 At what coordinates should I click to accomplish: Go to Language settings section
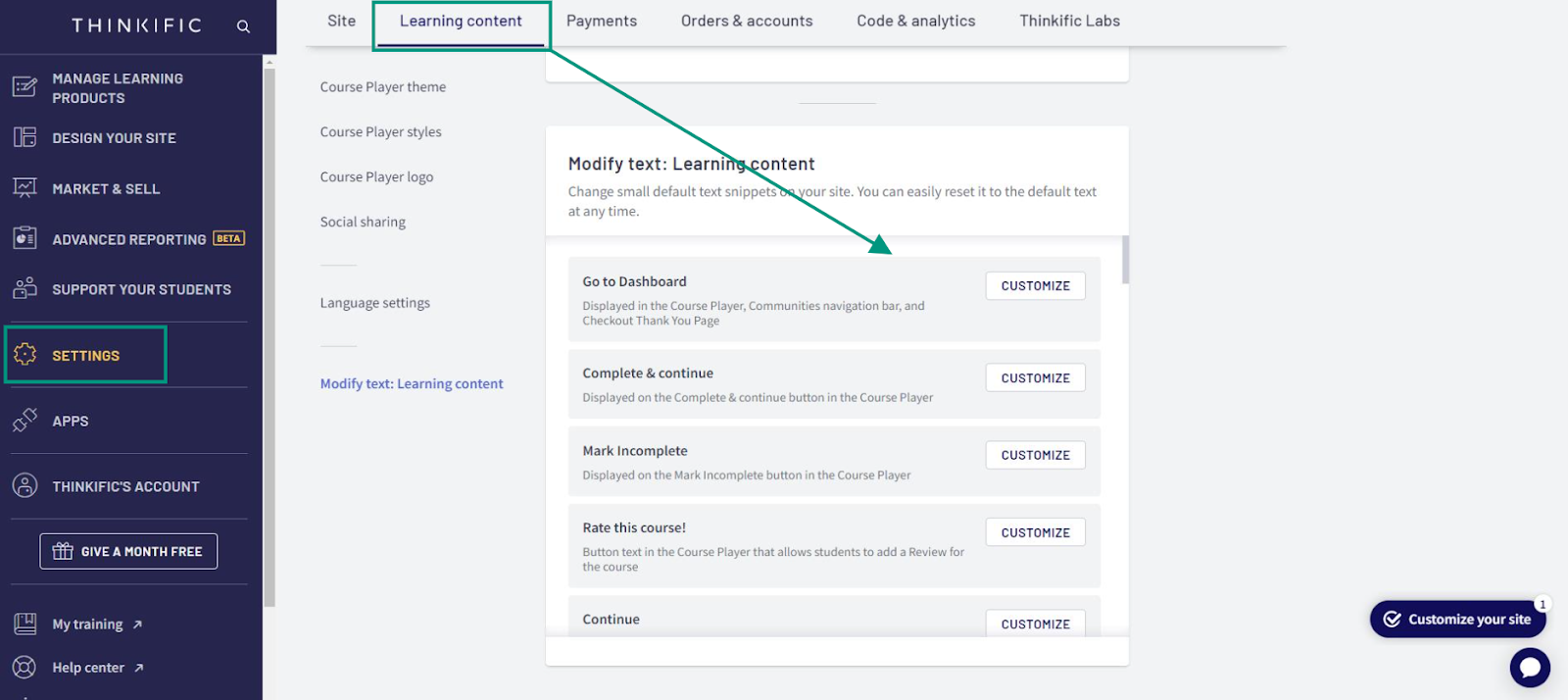pyautogui.click(x=374, y=304)
